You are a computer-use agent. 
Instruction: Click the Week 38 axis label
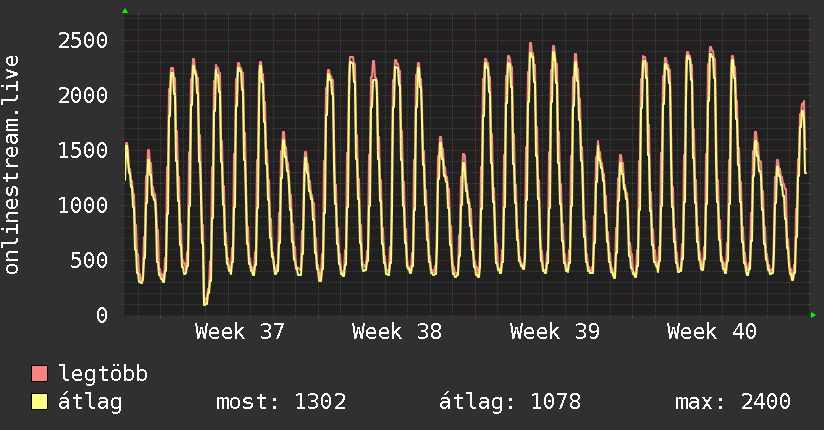(397, 332)
